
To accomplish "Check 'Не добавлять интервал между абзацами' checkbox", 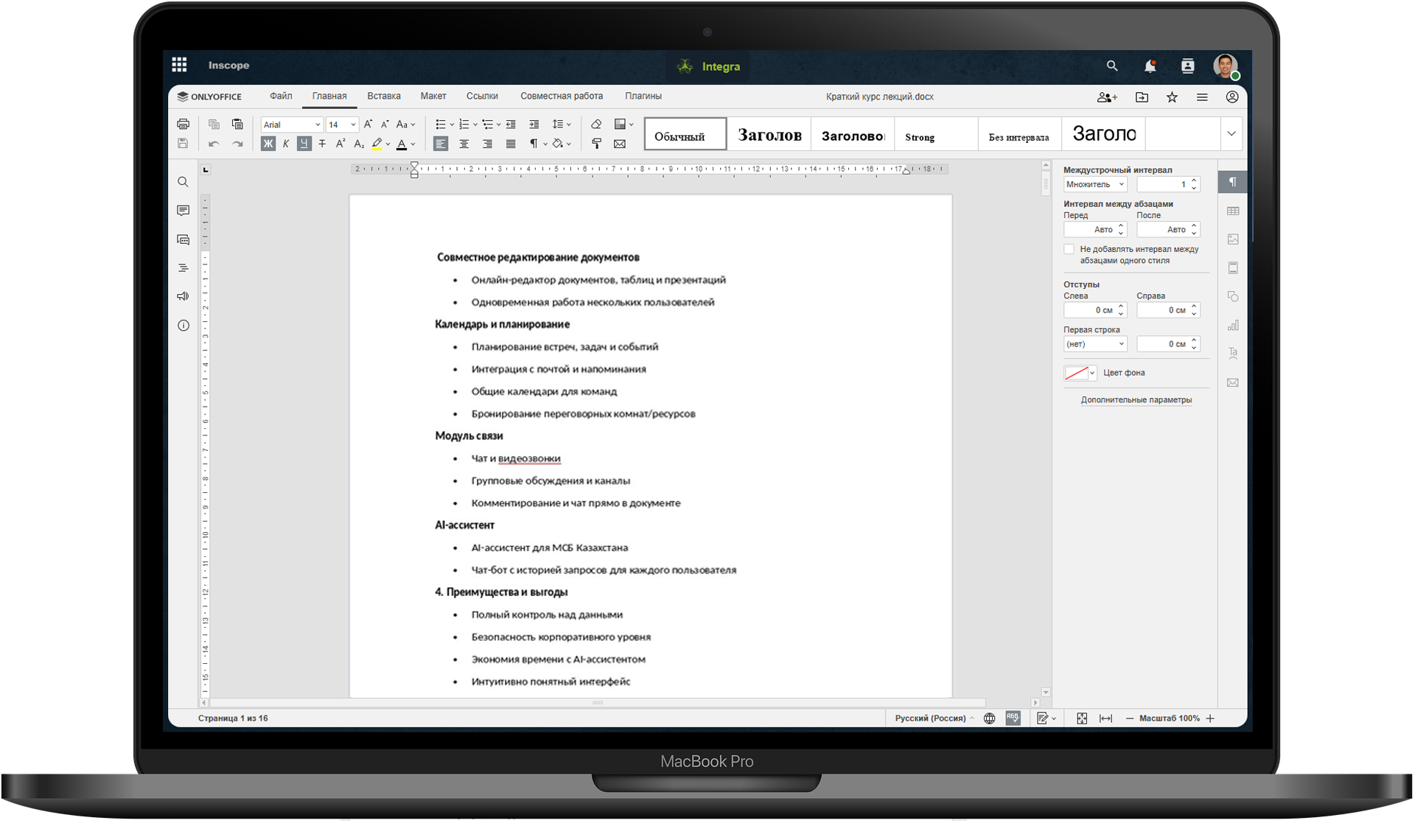I will click(1069, 250).
